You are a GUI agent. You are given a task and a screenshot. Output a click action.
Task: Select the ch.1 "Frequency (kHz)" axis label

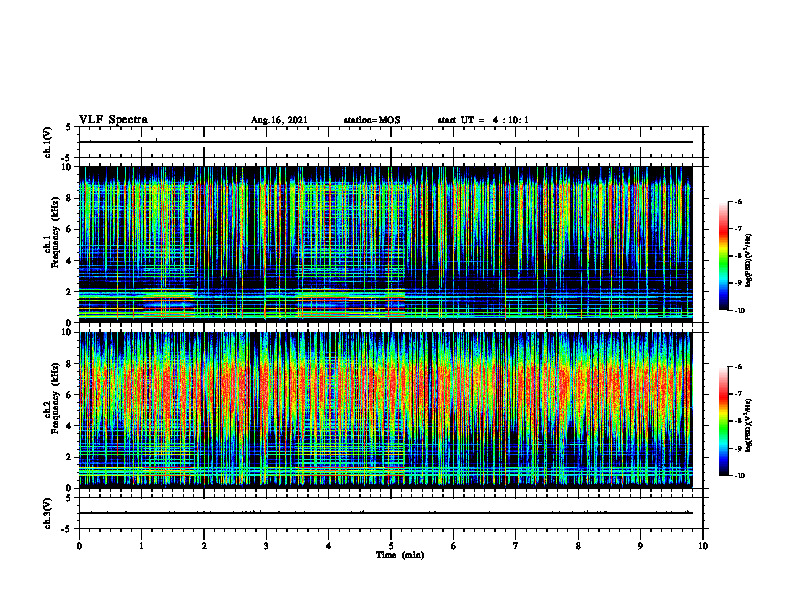click(58, 233)
